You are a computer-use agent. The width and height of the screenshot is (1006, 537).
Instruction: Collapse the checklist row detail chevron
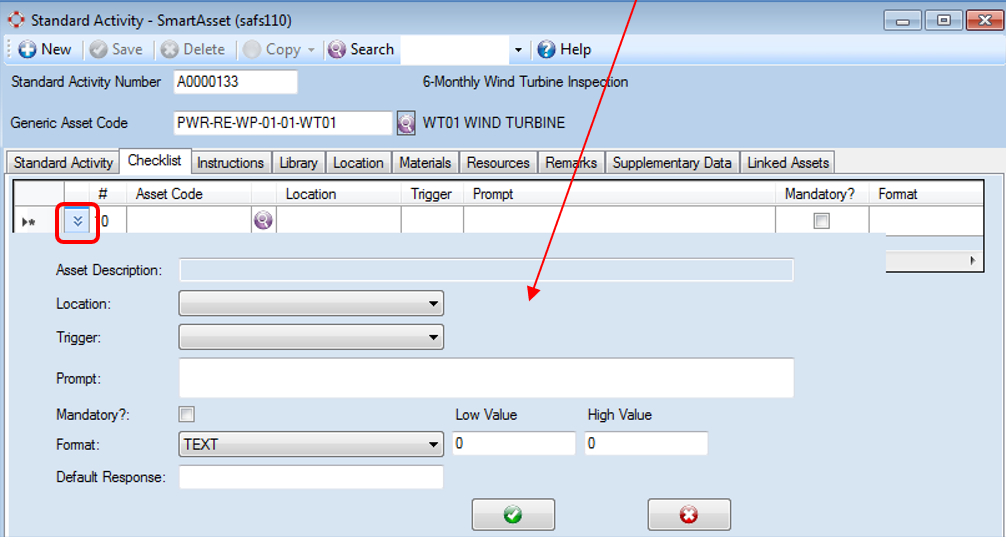point(78,221)
